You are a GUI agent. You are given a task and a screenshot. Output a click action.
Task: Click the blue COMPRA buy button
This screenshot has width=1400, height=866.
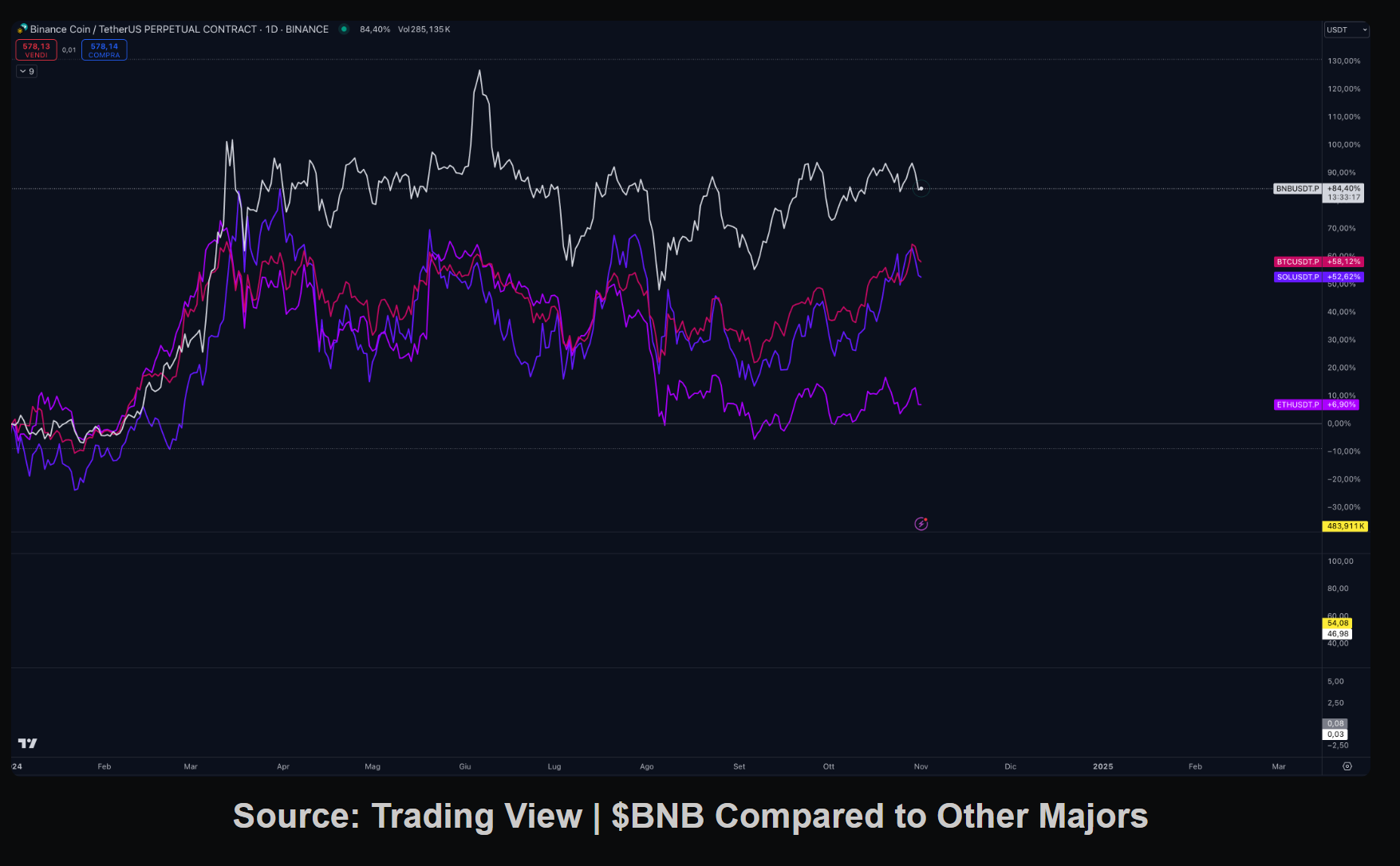pos(104,49)
